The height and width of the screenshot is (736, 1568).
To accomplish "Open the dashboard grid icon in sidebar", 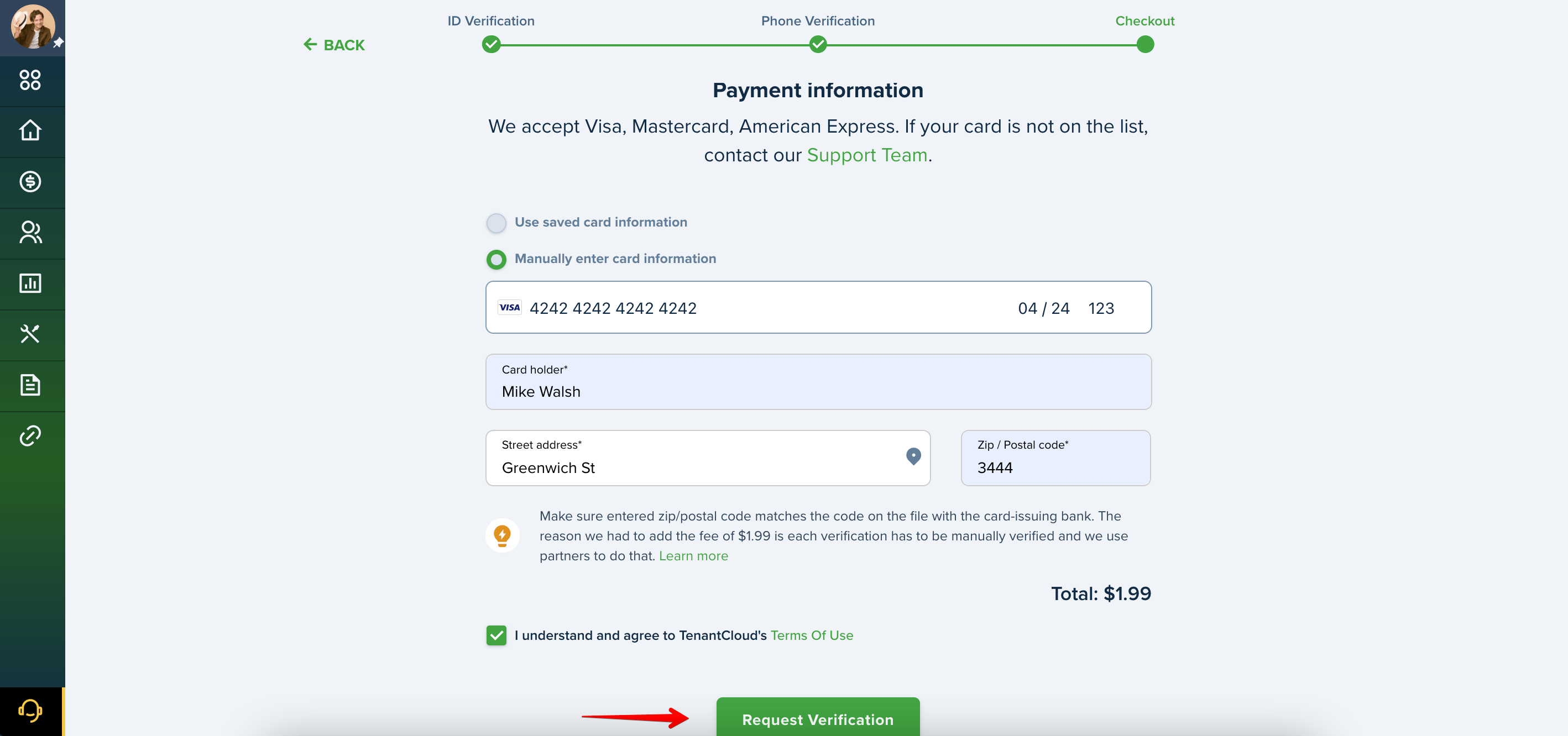I will (30, 80).
